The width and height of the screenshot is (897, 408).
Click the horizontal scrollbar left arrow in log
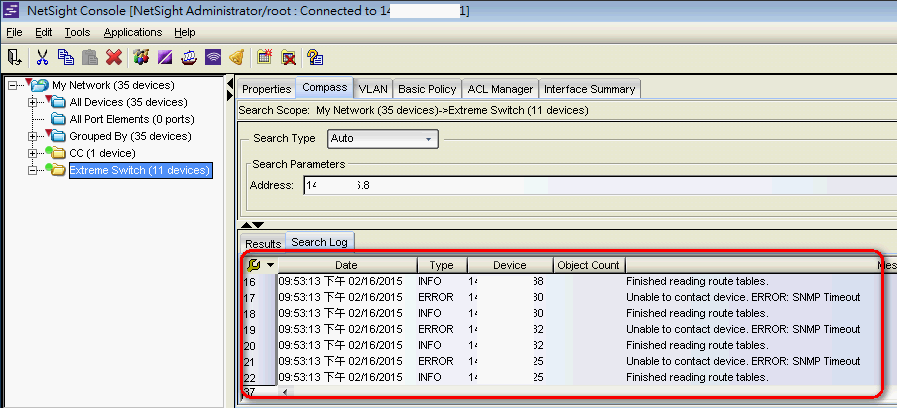coord(284,393)
